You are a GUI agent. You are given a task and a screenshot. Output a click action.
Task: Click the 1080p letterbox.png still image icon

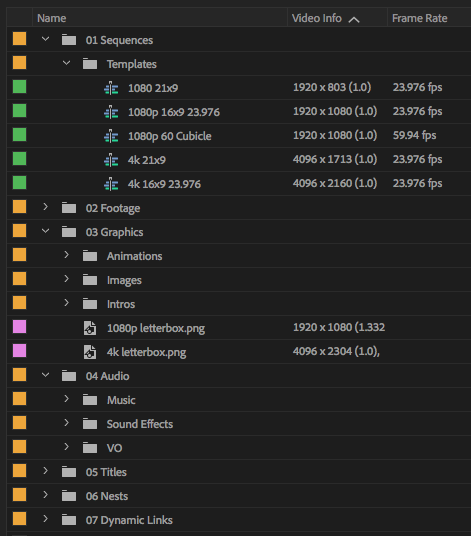point(90,328)
